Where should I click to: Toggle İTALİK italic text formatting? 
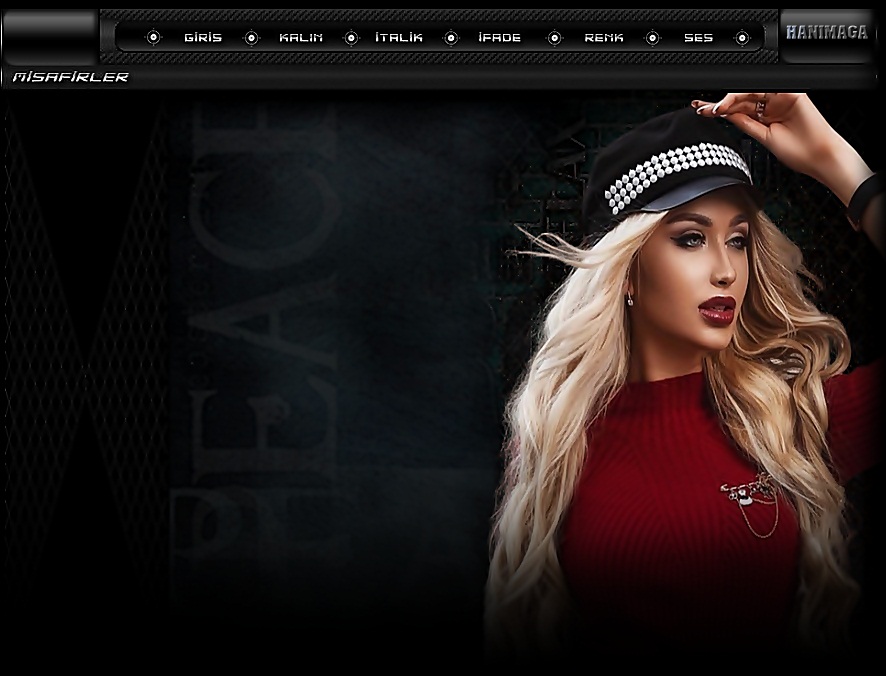tap(399, 37)
